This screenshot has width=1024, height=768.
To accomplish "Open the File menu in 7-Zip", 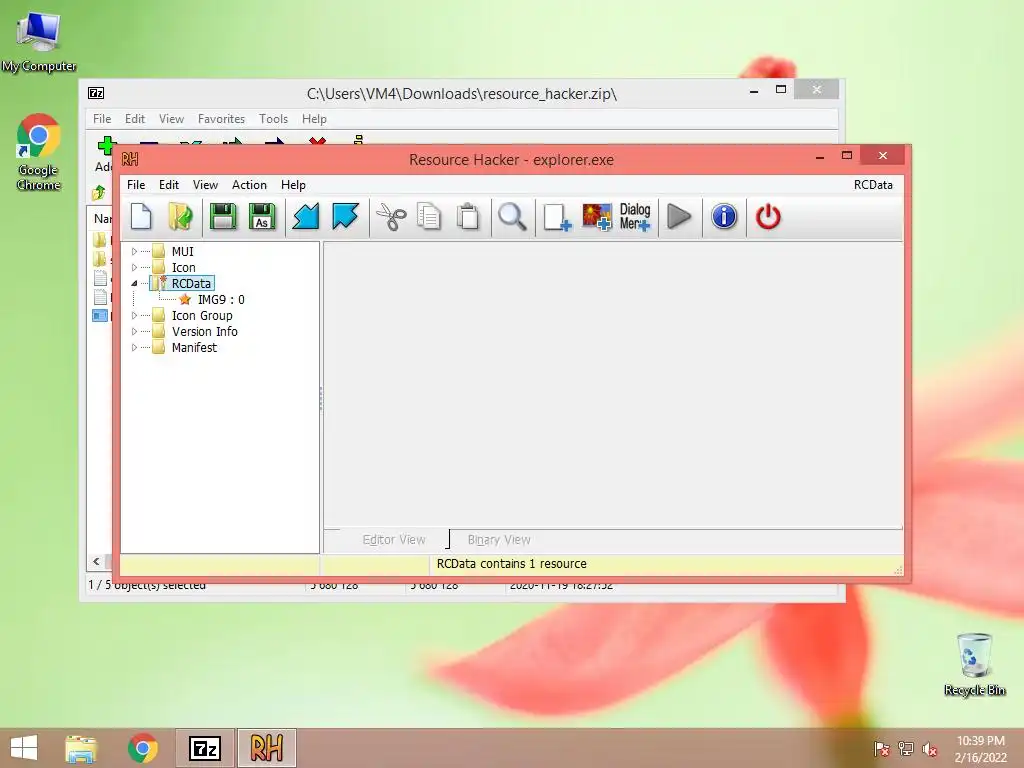I will 102,119.
